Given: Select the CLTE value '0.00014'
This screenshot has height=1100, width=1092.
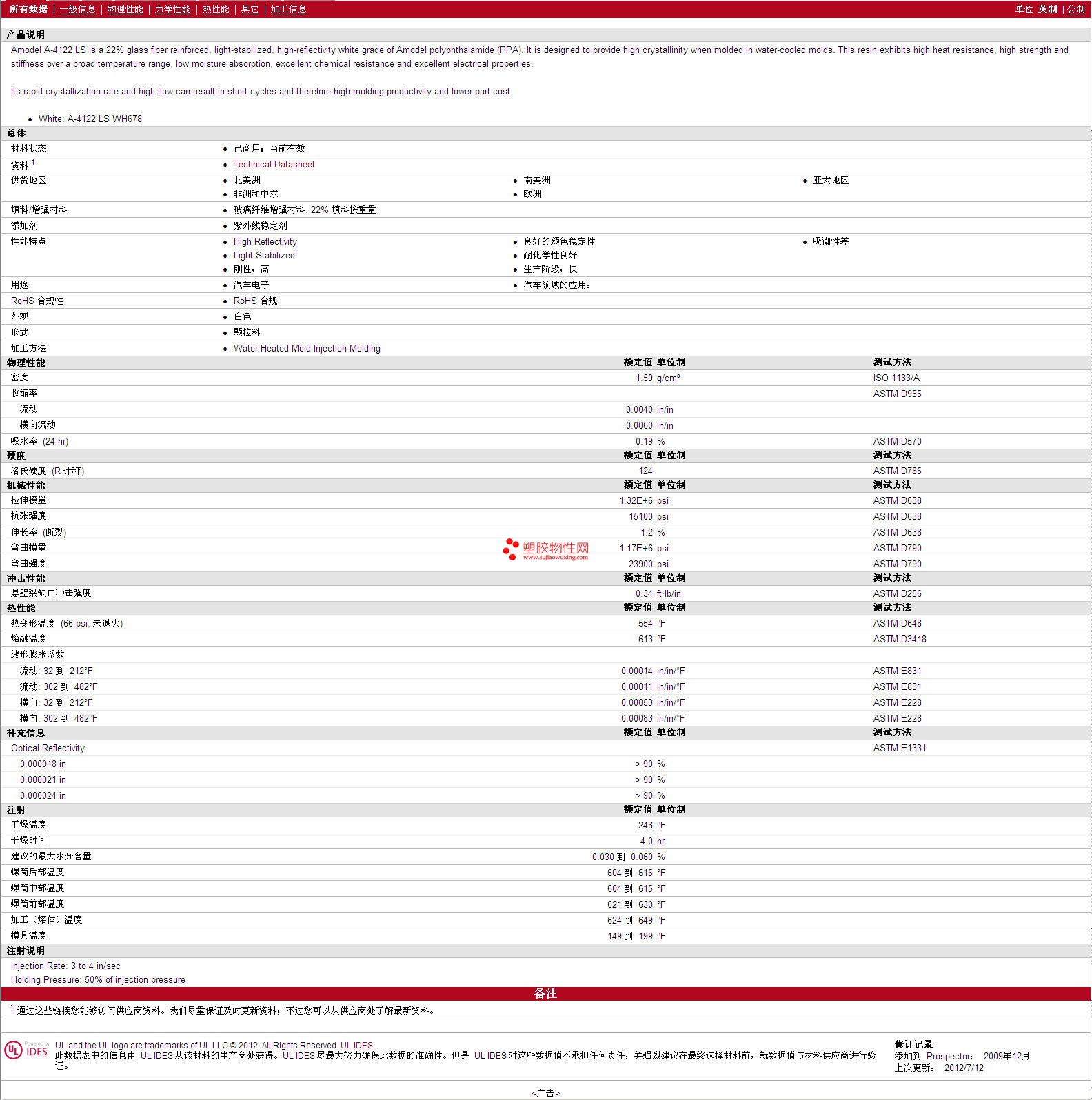Looking at the screenshot, I should coord(637,671).
